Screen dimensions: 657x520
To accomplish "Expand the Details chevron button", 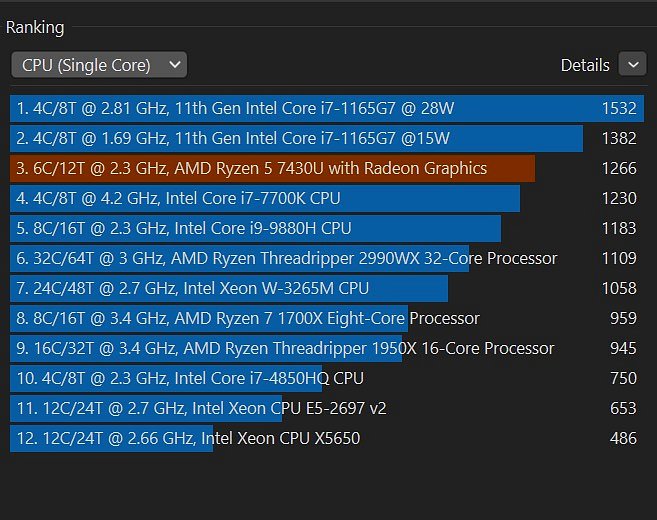I will [633, 65].
